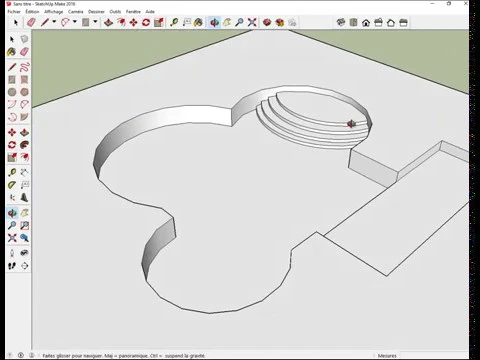Open the Arc tool dropdown arrow

[x=75, y=22]
